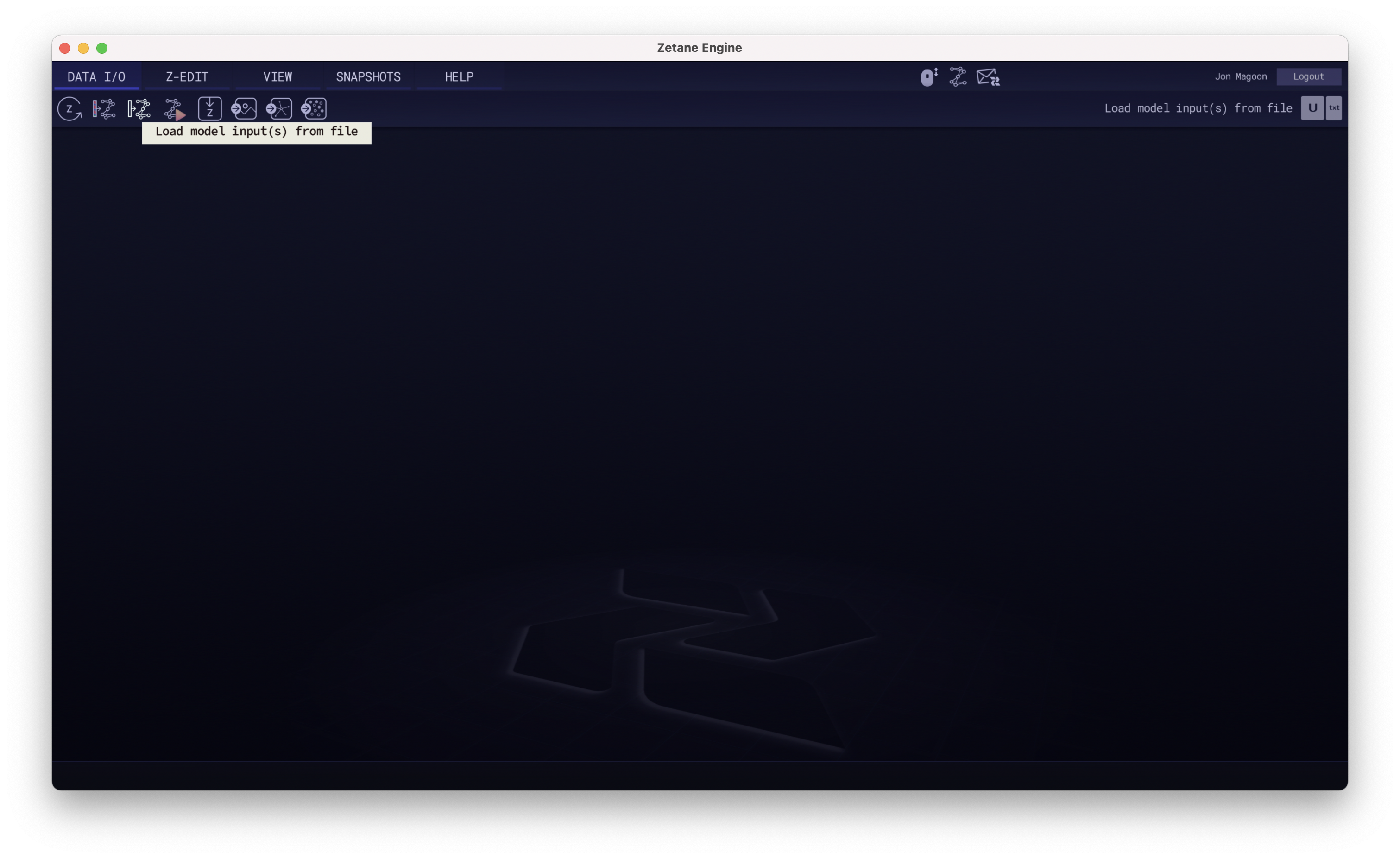Click the U shortcut key button

[1312, 108]
